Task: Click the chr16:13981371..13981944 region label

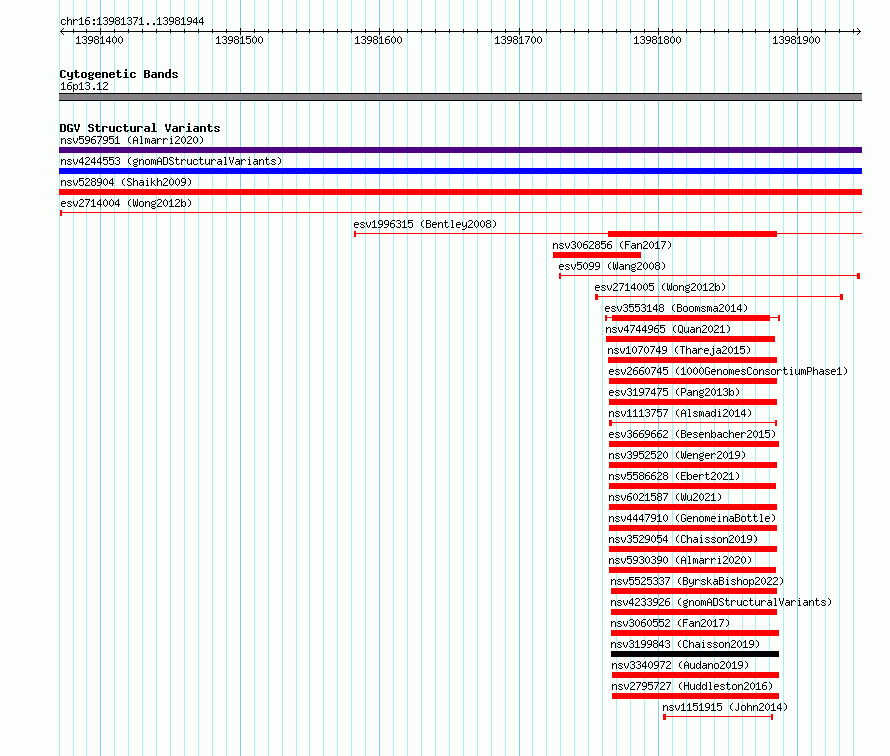Action: pos(132,21)
